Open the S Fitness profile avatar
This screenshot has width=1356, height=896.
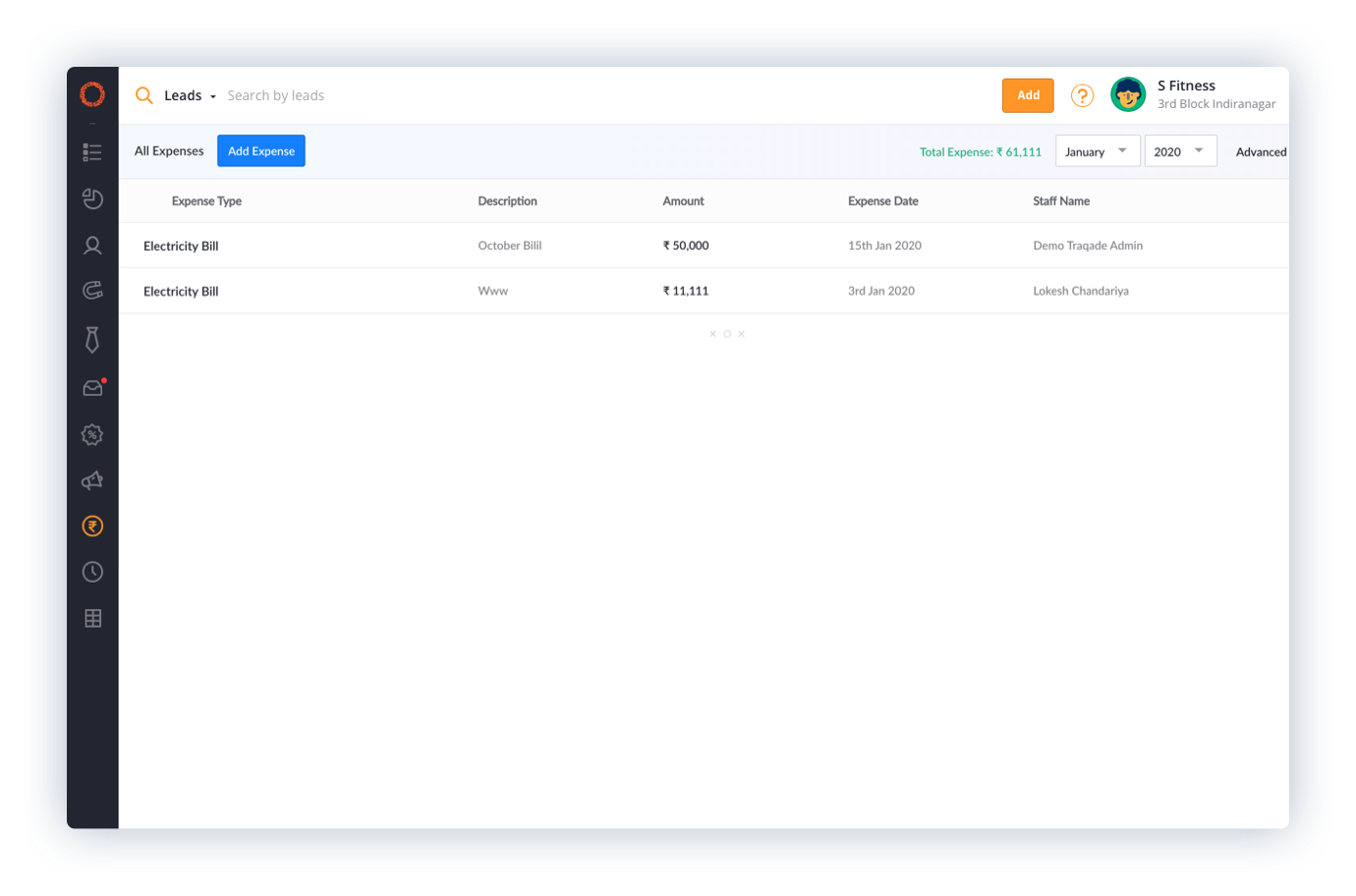(x=1128, y=95)
